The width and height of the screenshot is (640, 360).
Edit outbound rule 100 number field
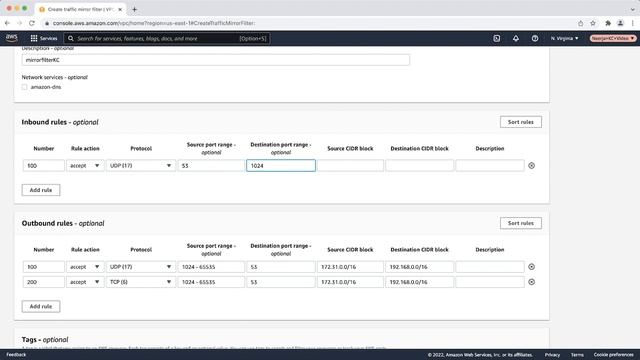(43, 267)
